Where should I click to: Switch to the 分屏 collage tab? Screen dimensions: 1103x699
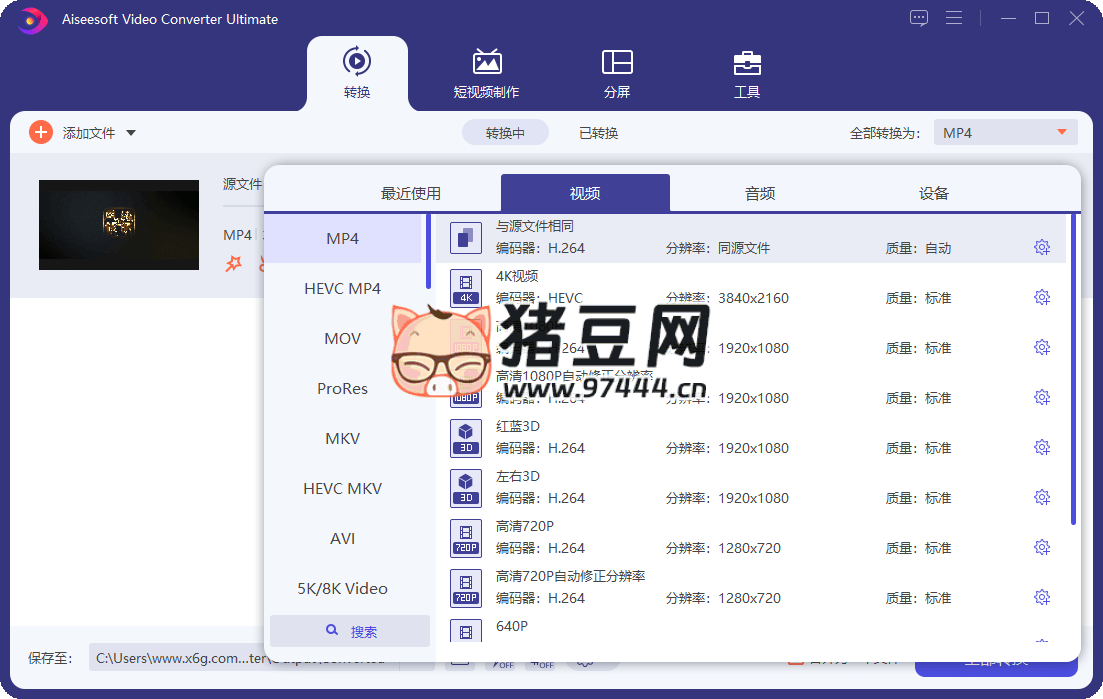pyautogui.click(x=617, y=73)
